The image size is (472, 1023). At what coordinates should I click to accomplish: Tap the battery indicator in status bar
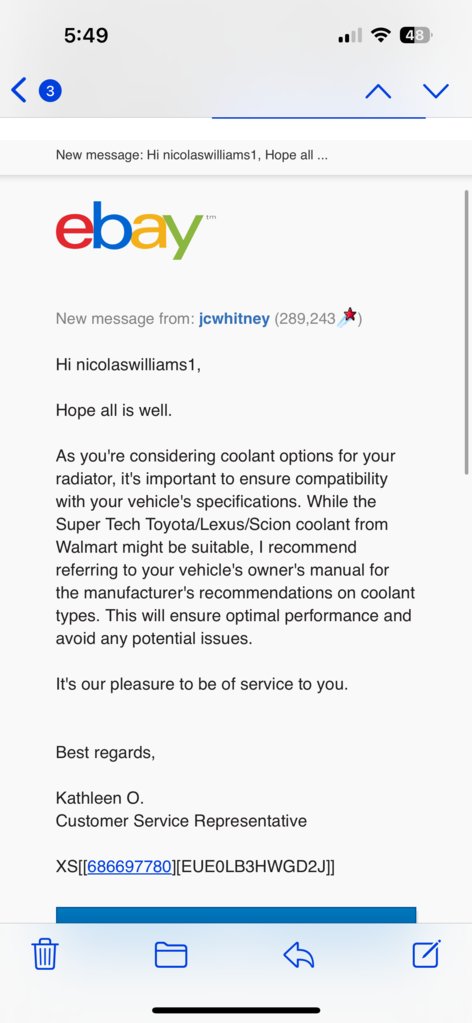coord(416,36)
